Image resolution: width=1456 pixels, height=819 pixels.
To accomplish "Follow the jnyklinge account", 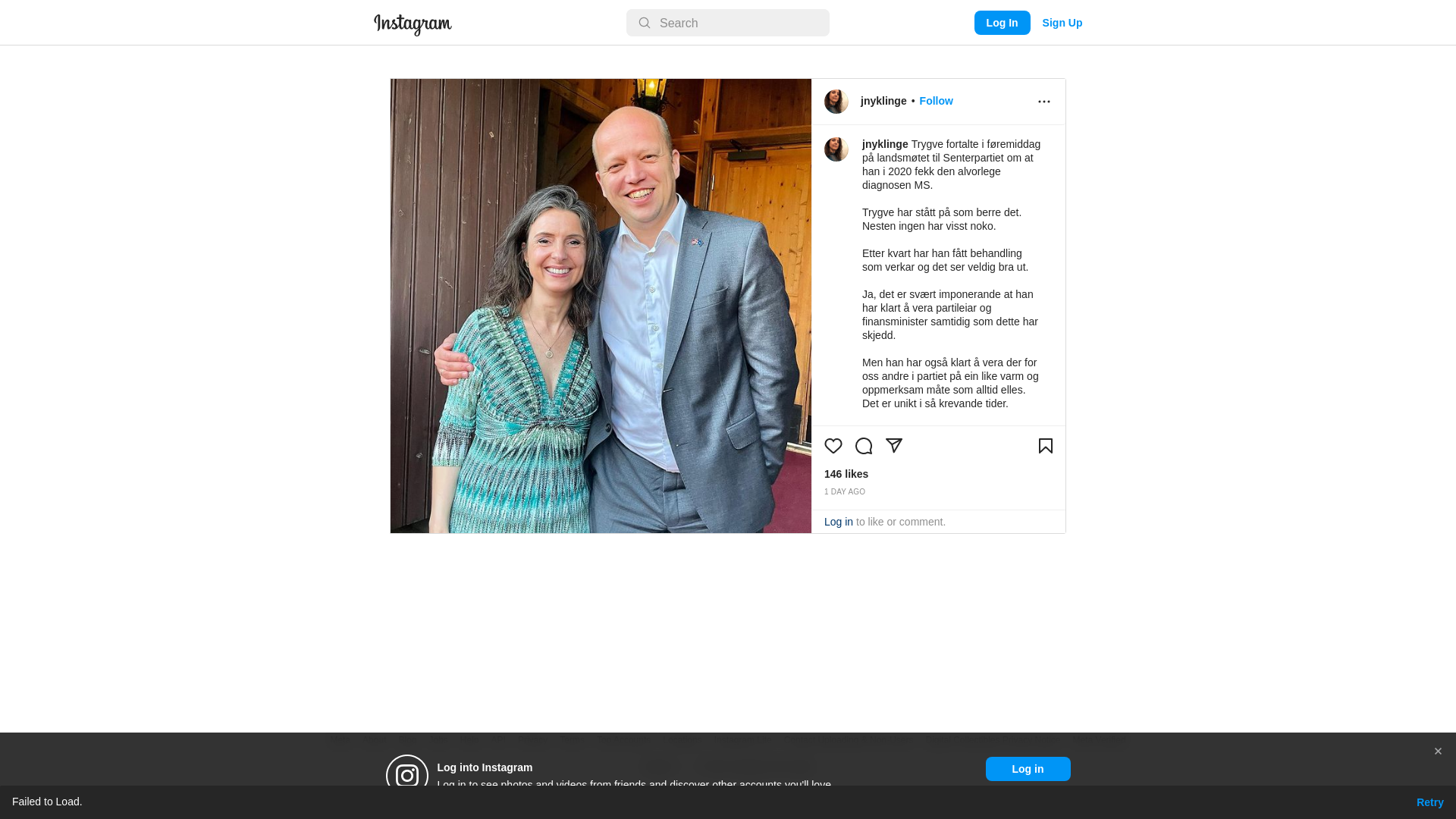I will [x=936, y=101].
